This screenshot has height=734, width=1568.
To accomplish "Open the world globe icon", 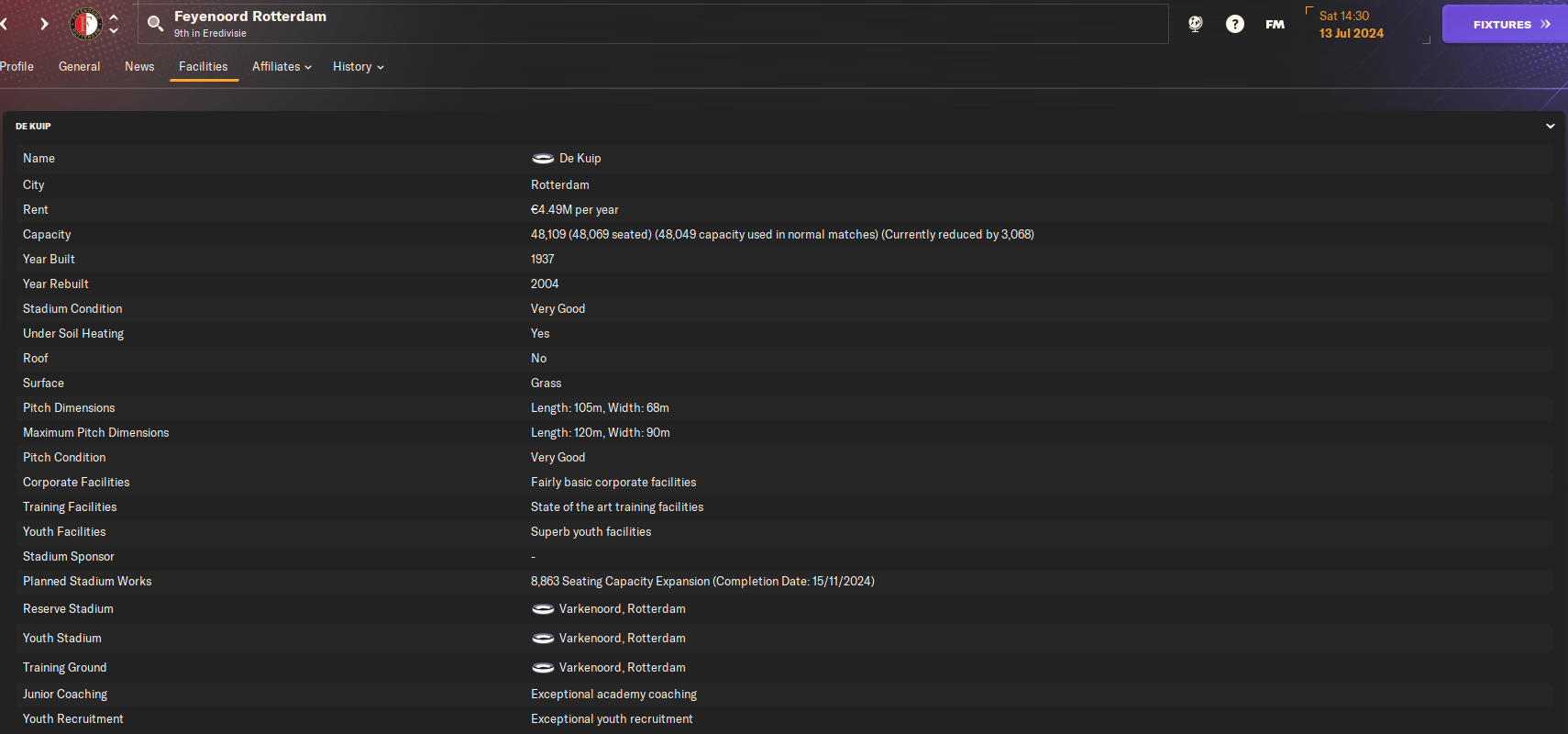I will pyautogui.click(x=1196, y=24).
